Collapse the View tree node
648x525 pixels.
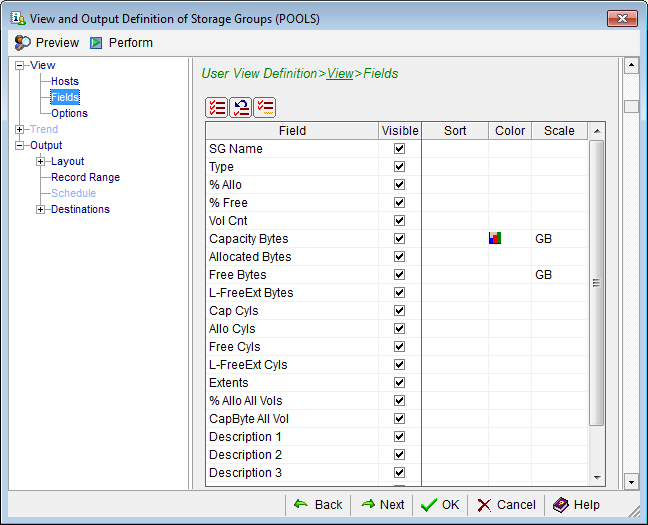pyautogui.click(x=20, y=65)
